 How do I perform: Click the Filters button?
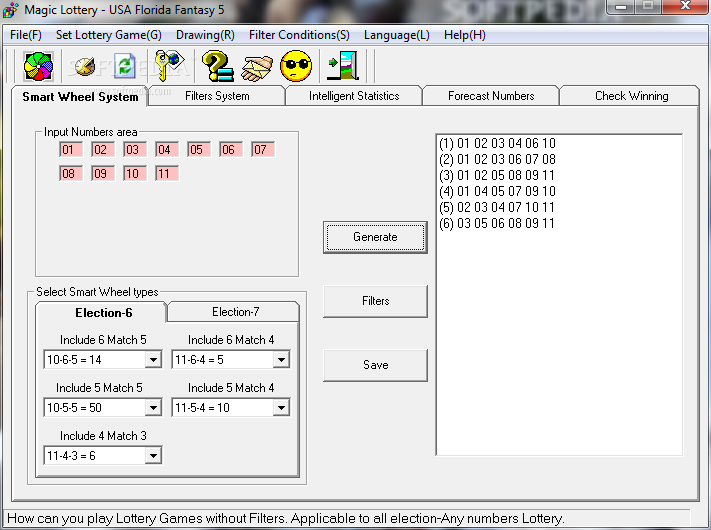[375, 301]
